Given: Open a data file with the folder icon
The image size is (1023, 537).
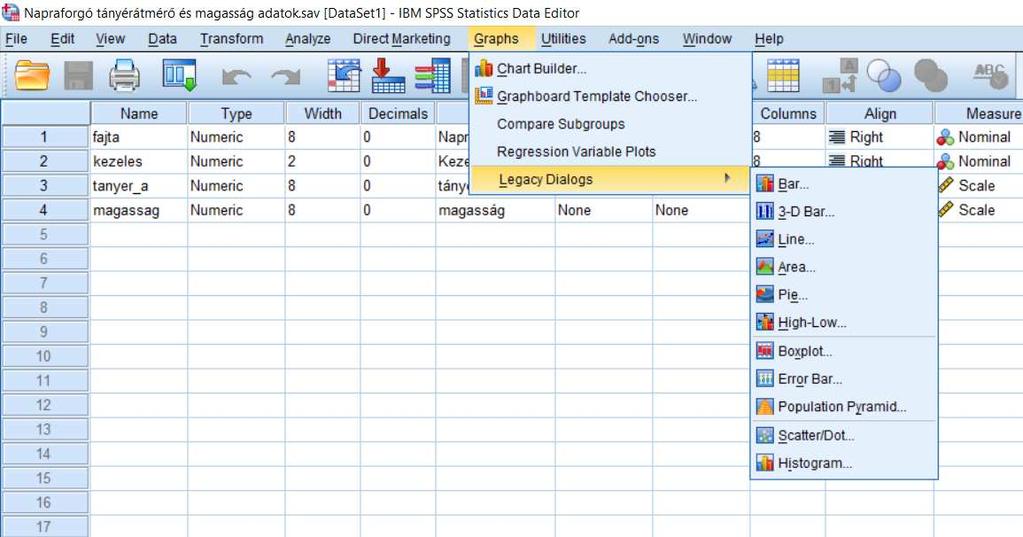Looking at the screenshot, I should [x=32, y=75].
